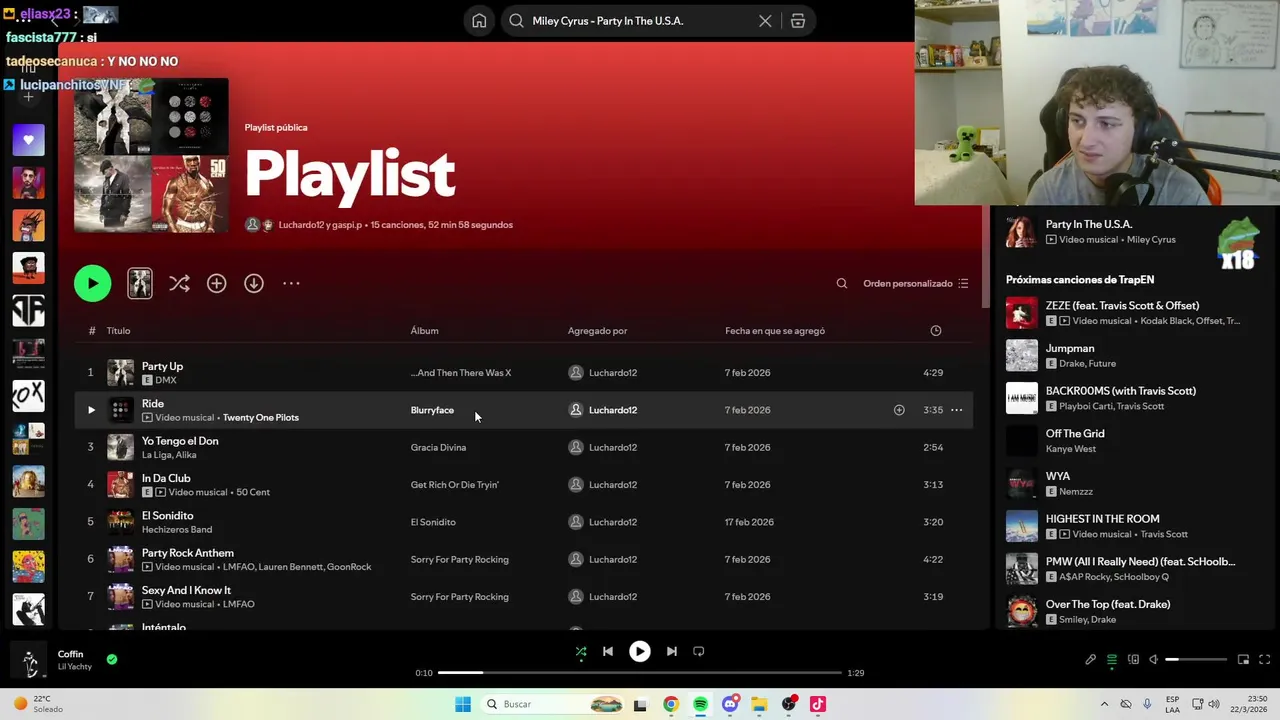Click the taskbar Buscar search box
Viewport: 1280px width, 720px height.
553,704
